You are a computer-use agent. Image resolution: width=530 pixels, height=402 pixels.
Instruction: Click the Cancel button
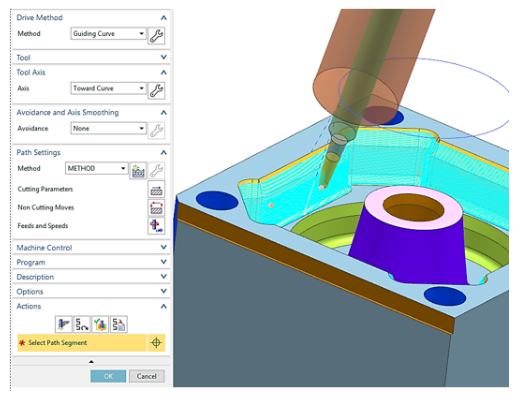pyautogui.click(x=147, y=376)
